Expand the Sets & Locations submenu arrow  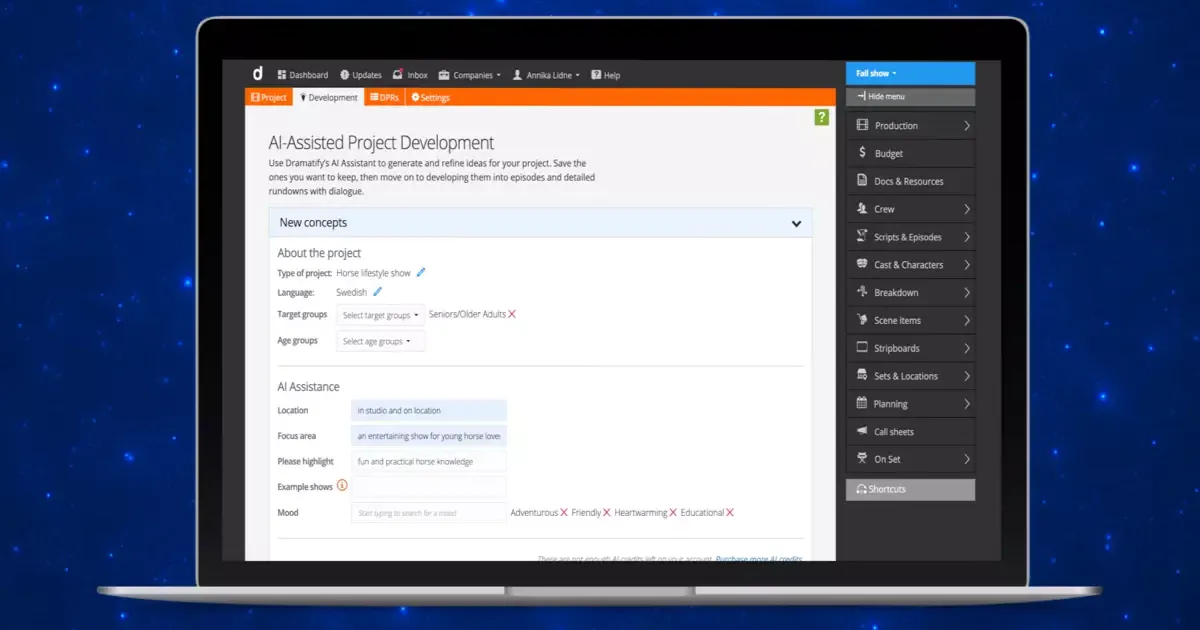click(x=967, y=376)
